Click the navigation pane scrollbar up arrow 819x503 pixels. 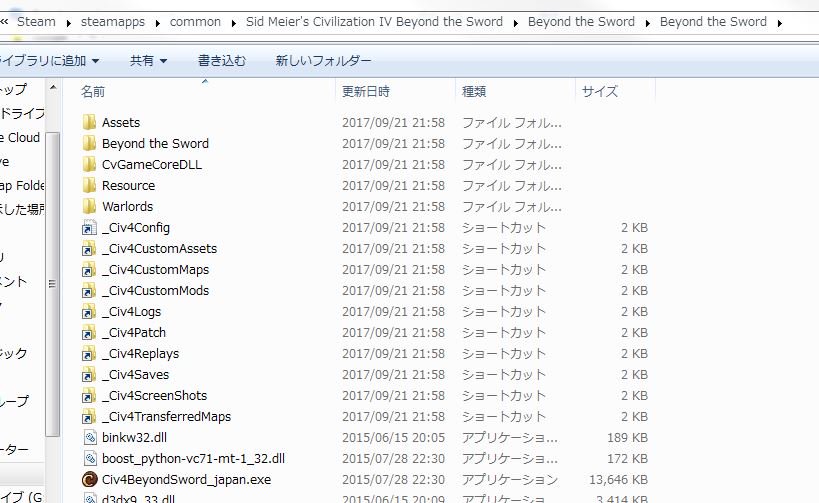tap(53, 88)
